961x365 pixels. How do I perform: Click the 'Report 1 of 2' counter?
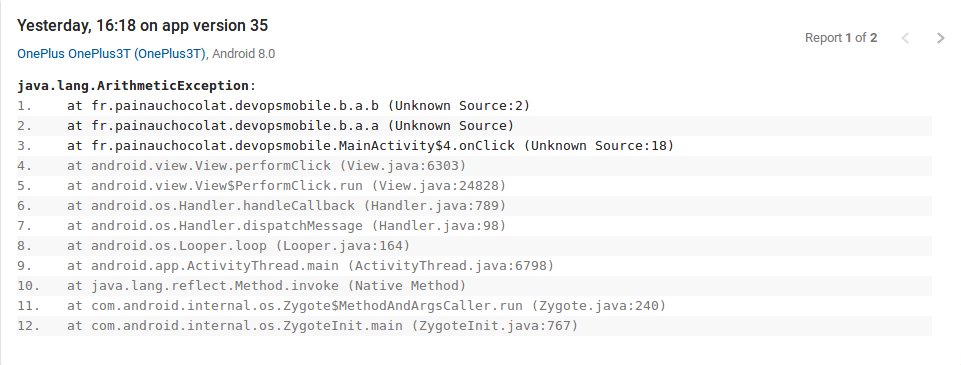(x=841, y=38)
